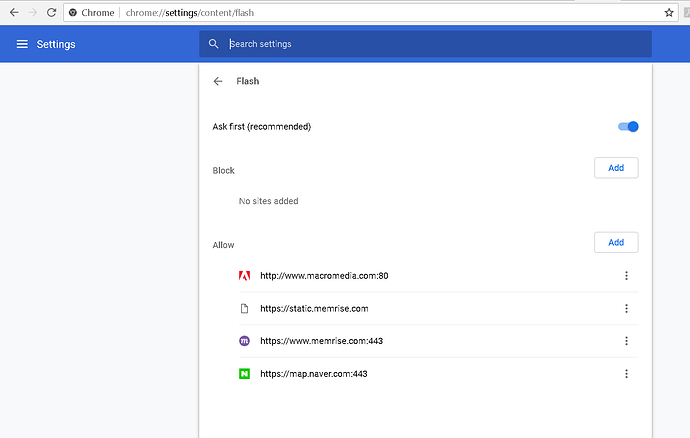Click the purple Memrise favicon
The height and width of the screenshot is (438, 690).
point(244,341)
